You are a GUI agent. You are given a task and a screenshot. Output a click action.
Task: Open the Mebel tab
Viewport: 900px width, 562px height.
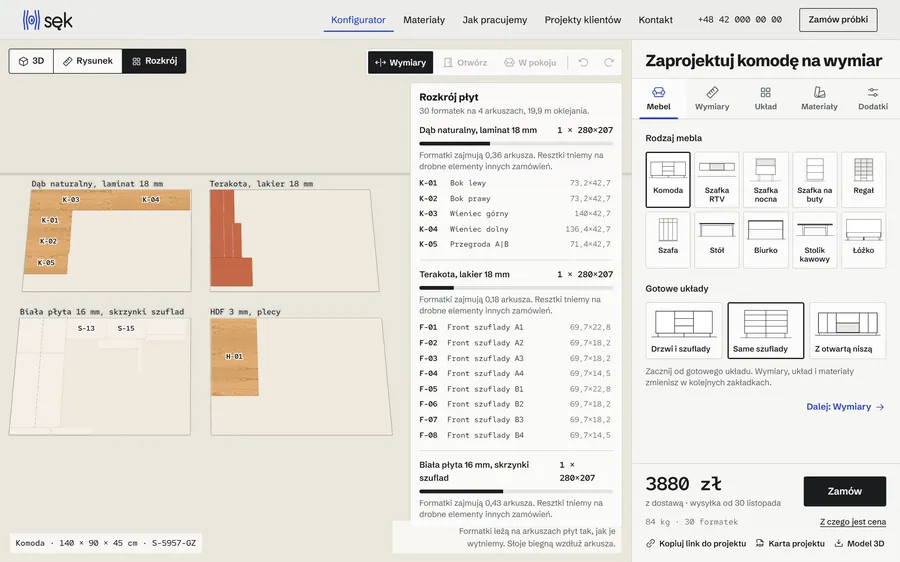[658, 99]
